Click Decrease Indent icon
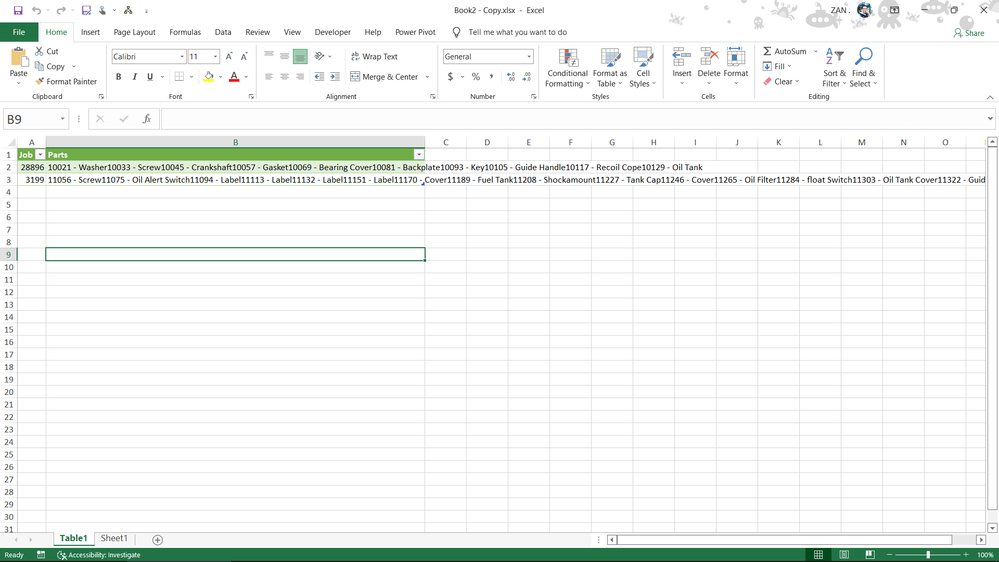The width and height of the screenshot is (999, 562). tap(319, 76)
